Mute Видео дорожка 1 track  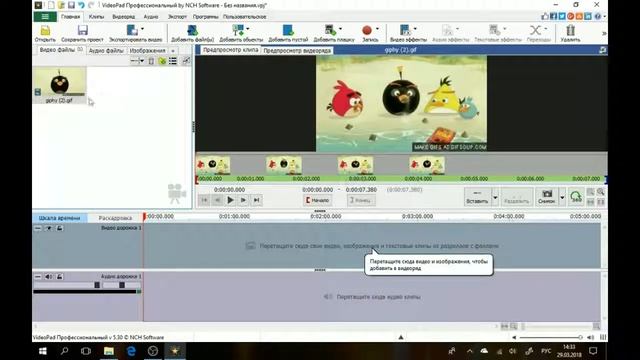(x=49, y=228)
